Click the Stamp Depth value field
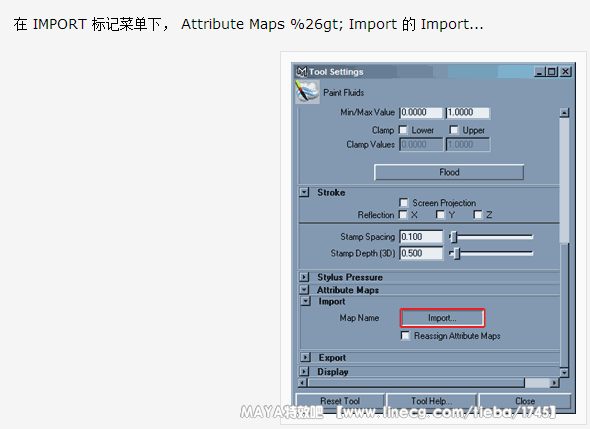This screenshot has height=429, width=590. point(421,253)
